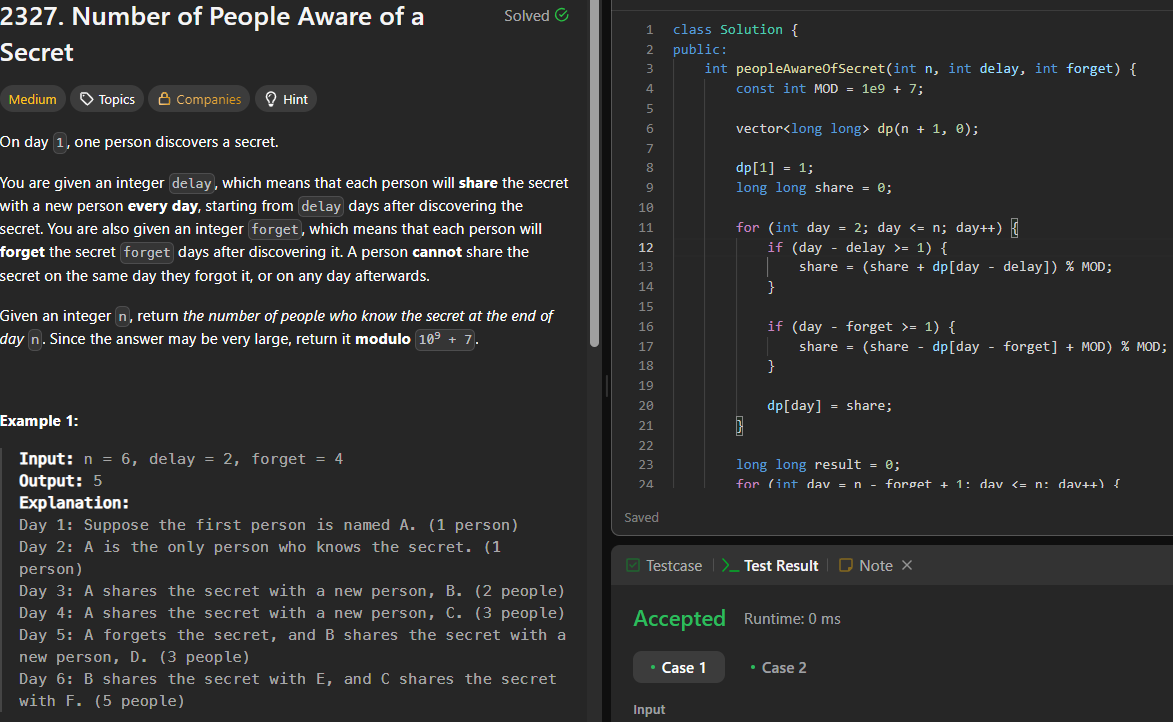Click 'dp[1] = 1;' code line

[x=774, y=168]
